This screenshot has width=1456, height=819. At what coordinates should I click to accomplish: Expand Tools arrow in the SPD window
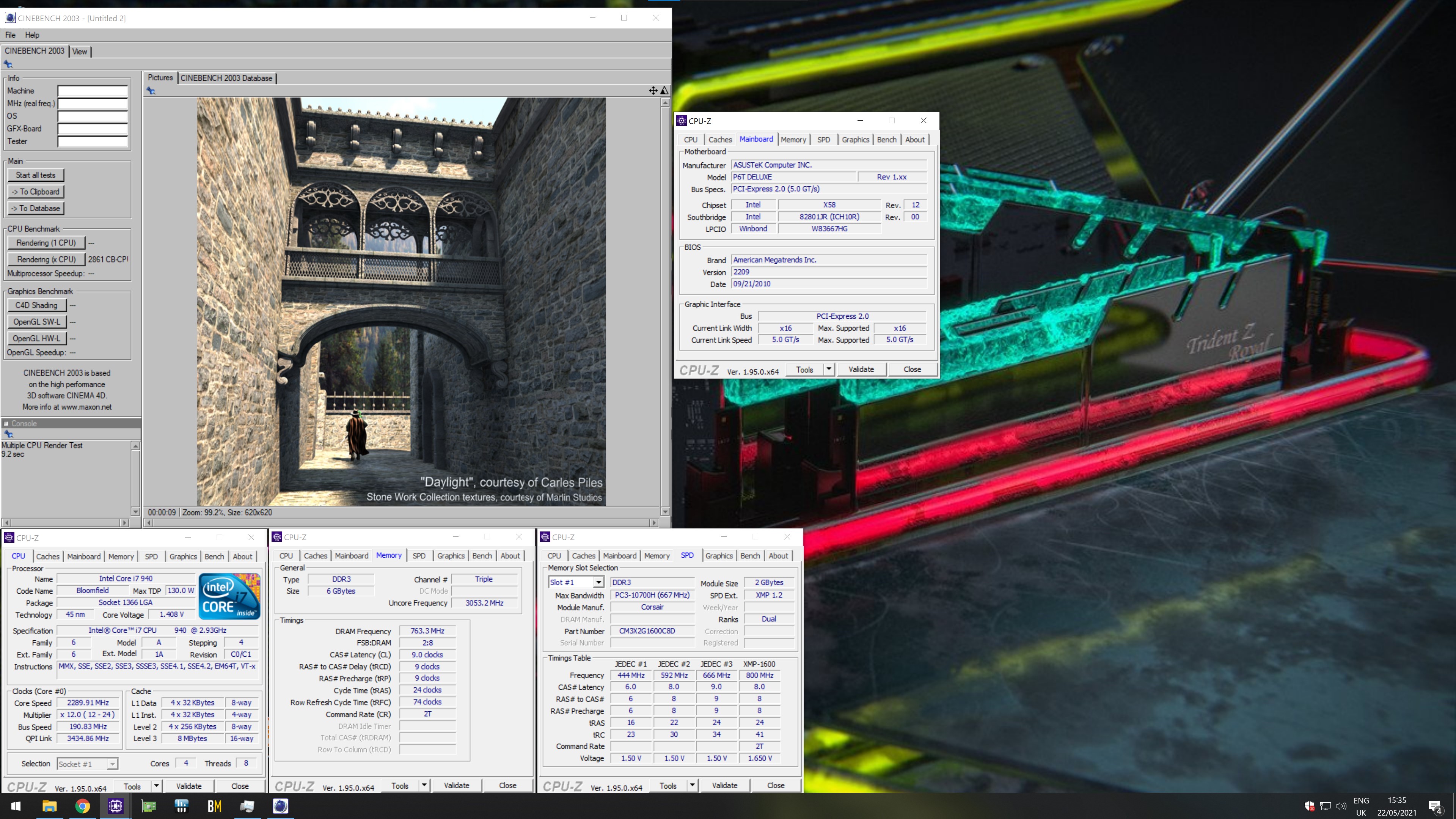(x=692, y=785)
